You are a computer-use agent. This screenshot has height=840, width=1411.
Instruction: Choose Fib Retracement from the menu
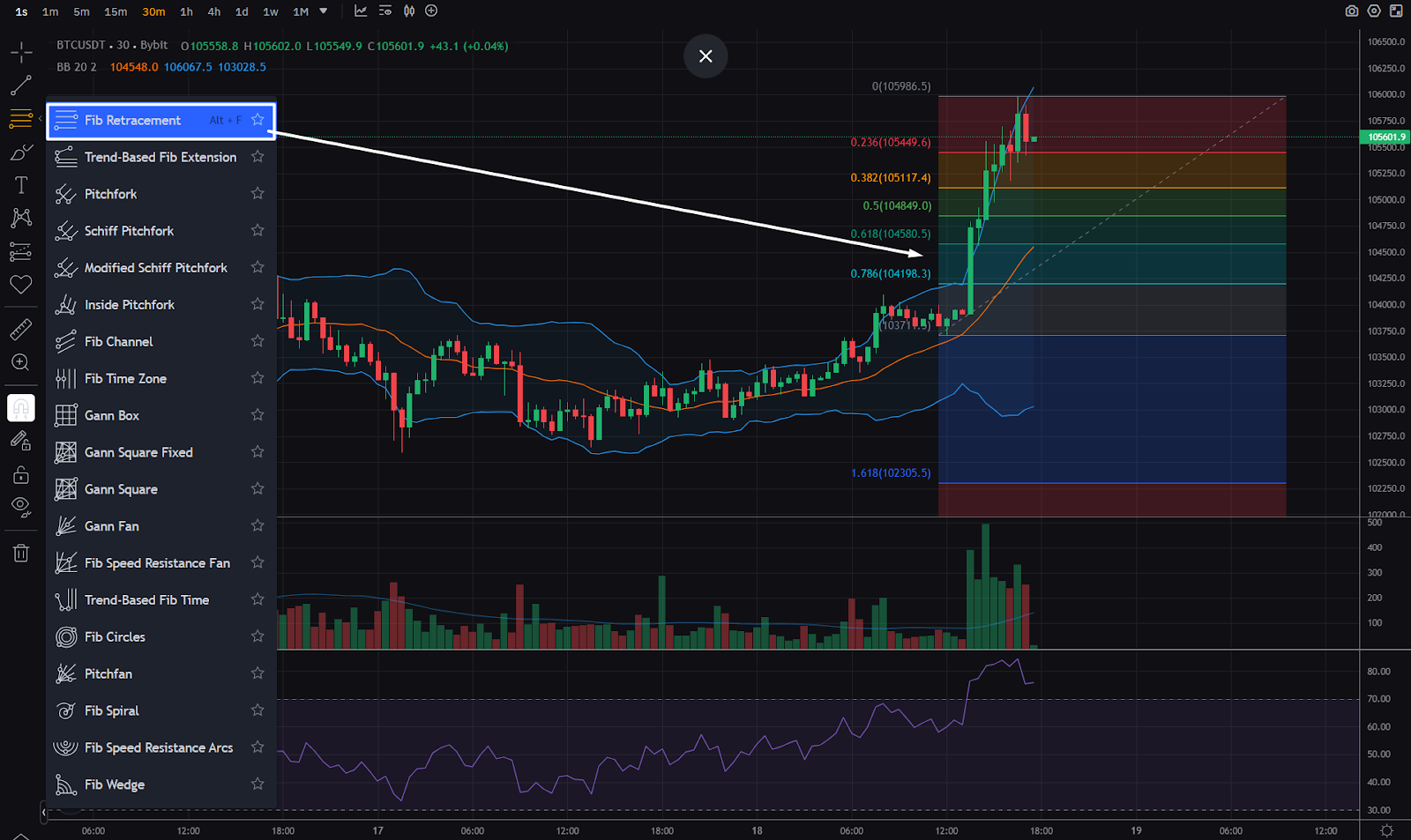point(161,121)
